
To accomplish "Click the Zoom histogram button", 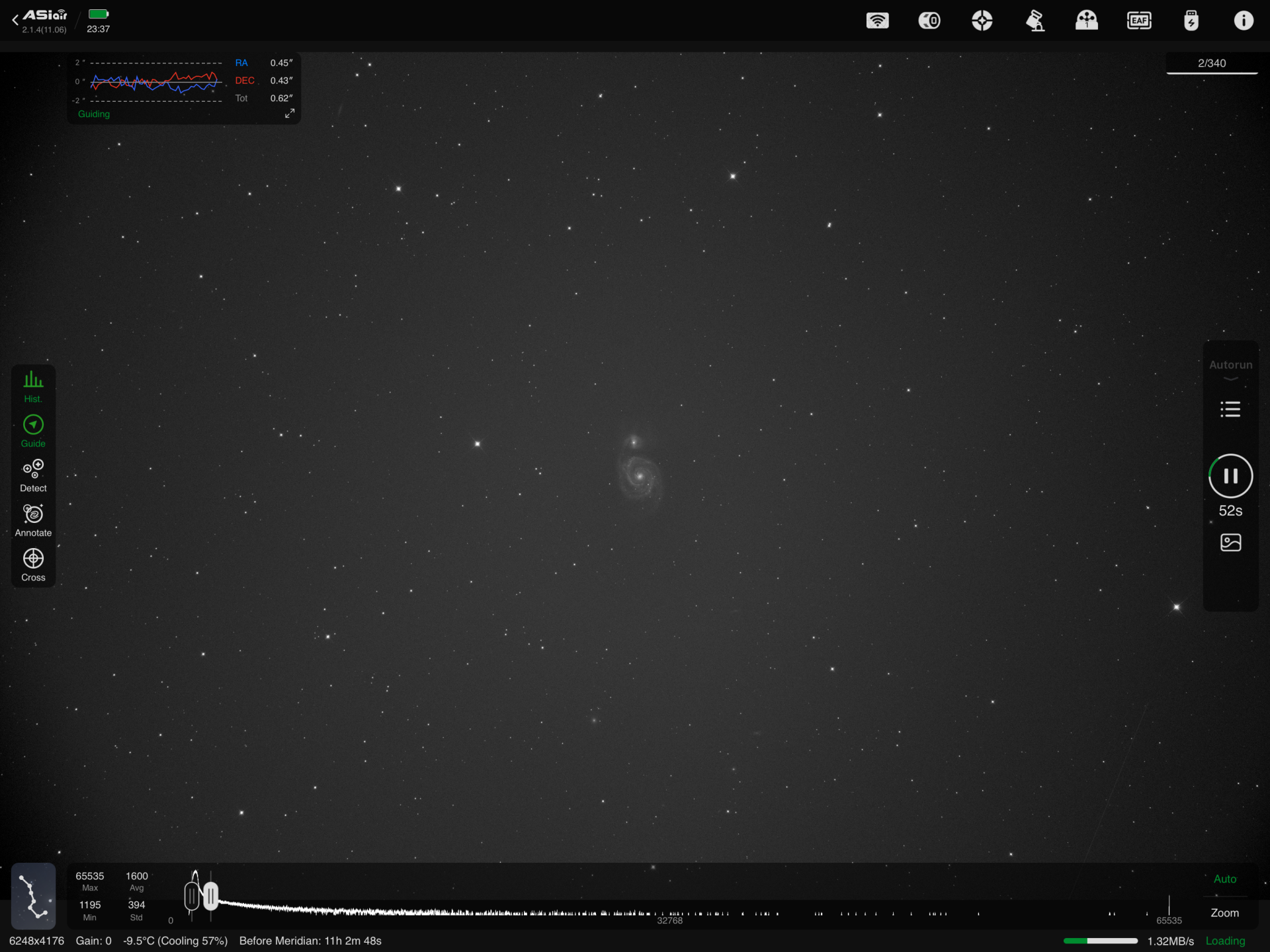I will (x=1224, y=913).
